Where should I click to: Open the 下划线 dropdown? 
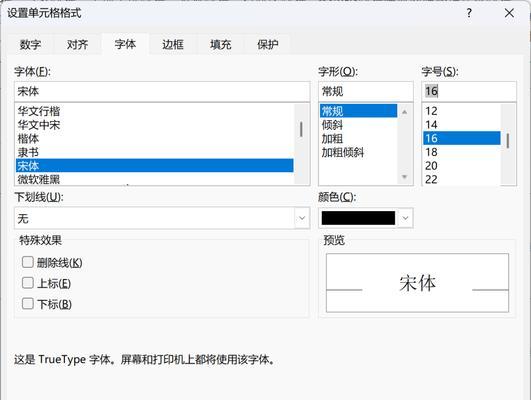162,218
